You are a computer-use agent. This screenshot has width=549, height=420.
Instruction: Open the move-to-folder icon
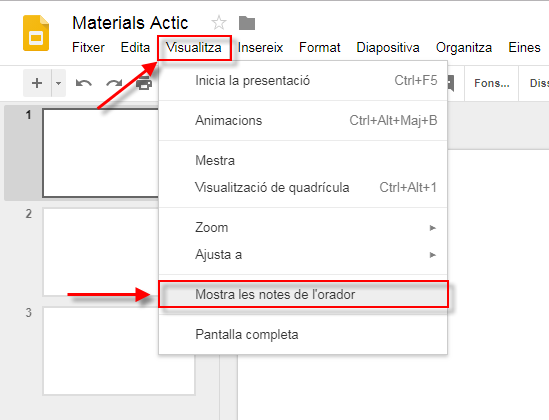pyautogui.click(x=247, y=23)
